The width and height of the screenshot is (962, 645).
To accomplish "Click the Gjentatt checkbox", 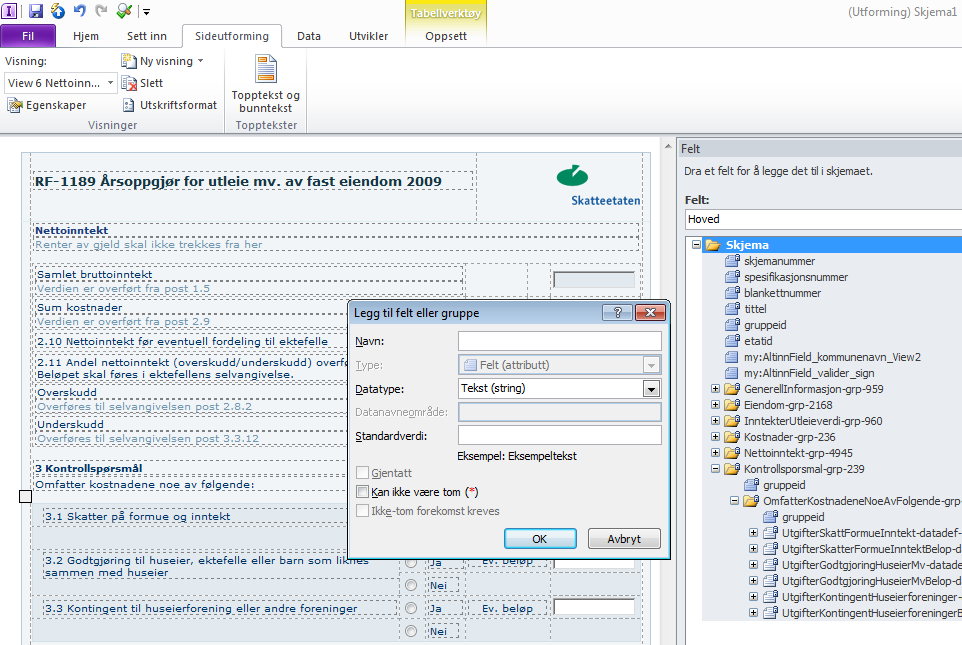I will pyautogui.click(x=363, y=473).
